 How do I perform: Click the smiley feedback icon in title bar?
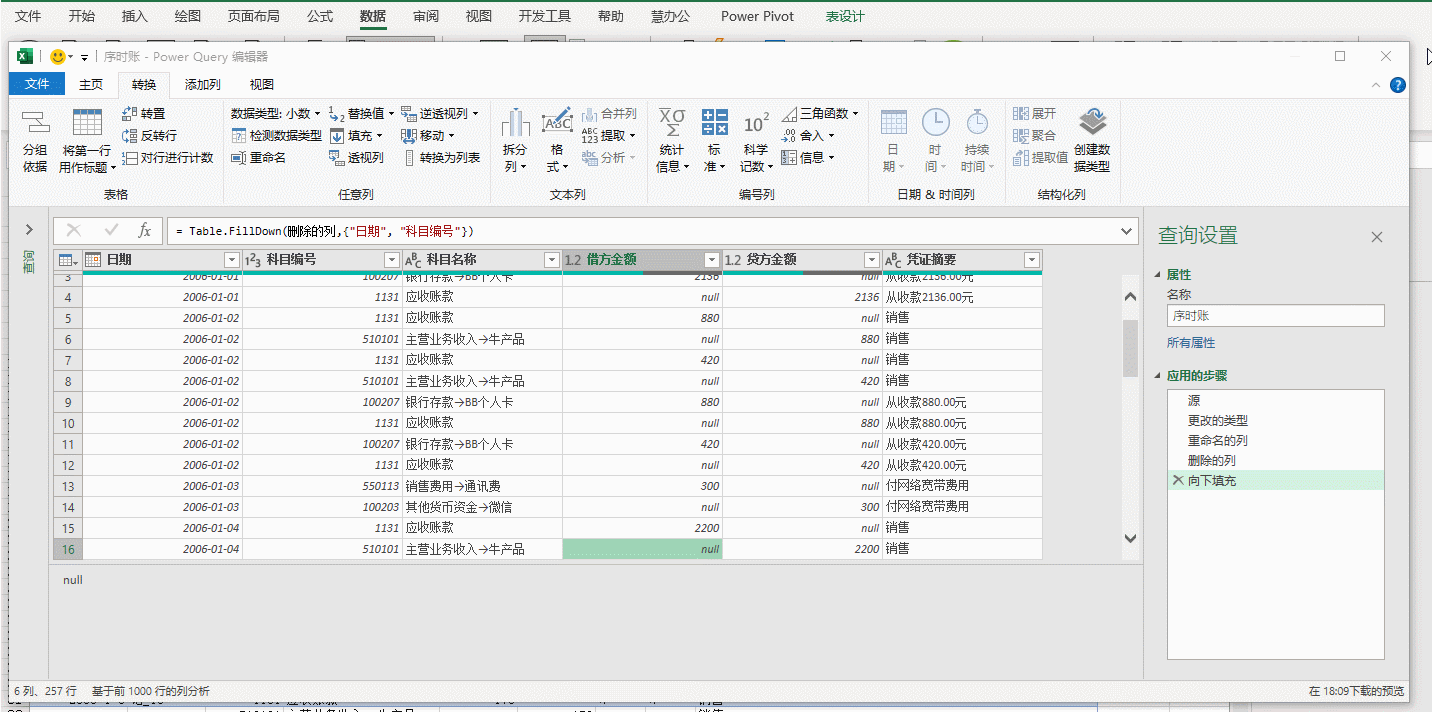click(x=59, y=57)
